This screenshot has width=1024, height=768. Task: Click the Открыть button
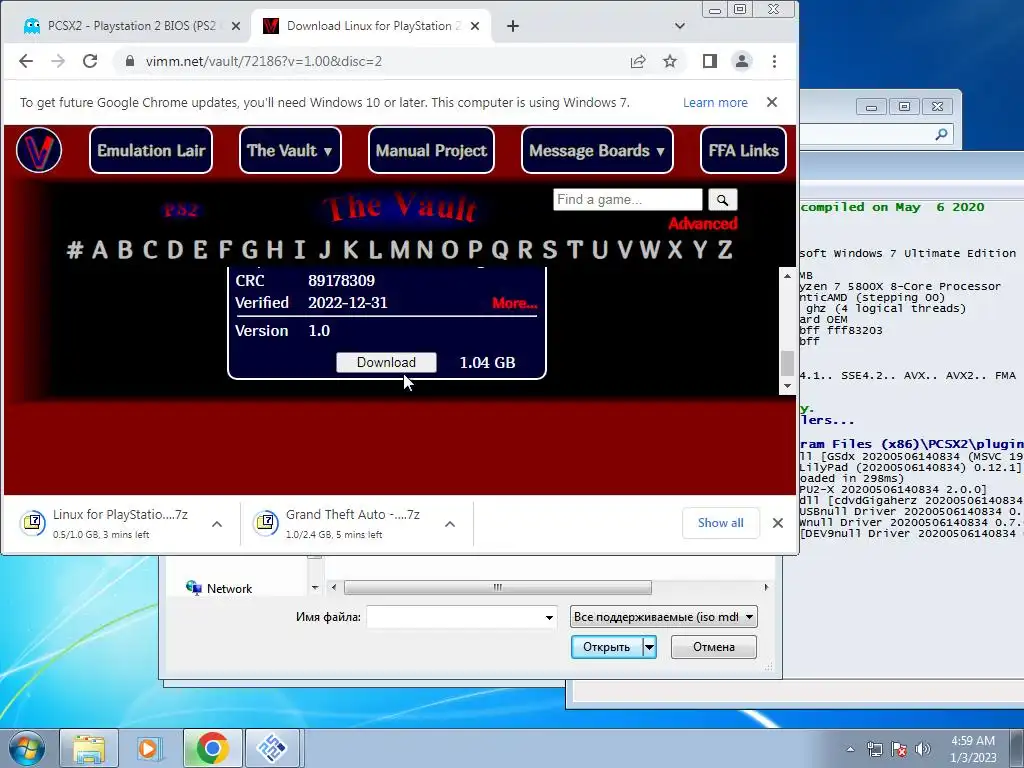tap(607, 647)
